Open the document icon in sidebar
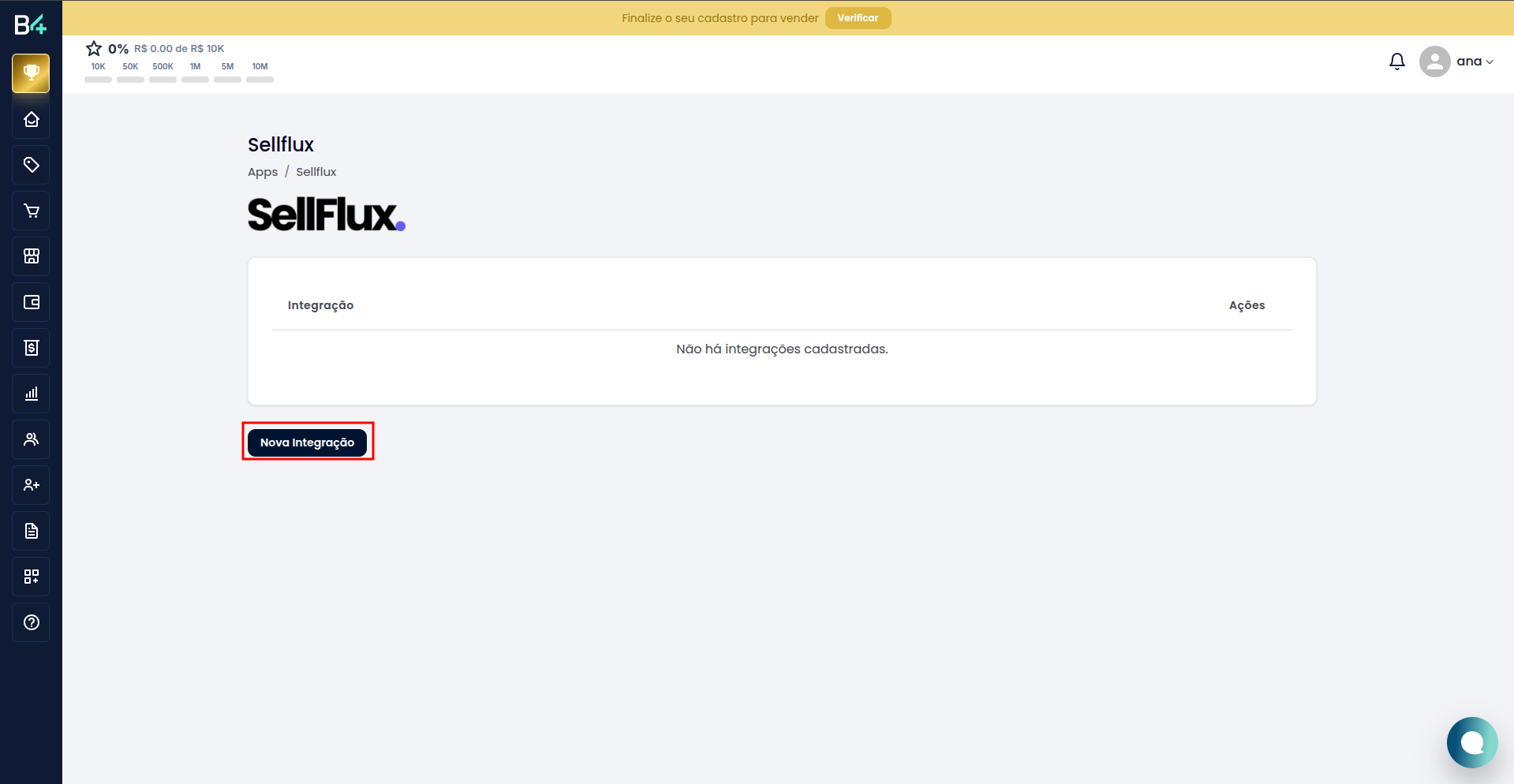 tap(31, 531)
